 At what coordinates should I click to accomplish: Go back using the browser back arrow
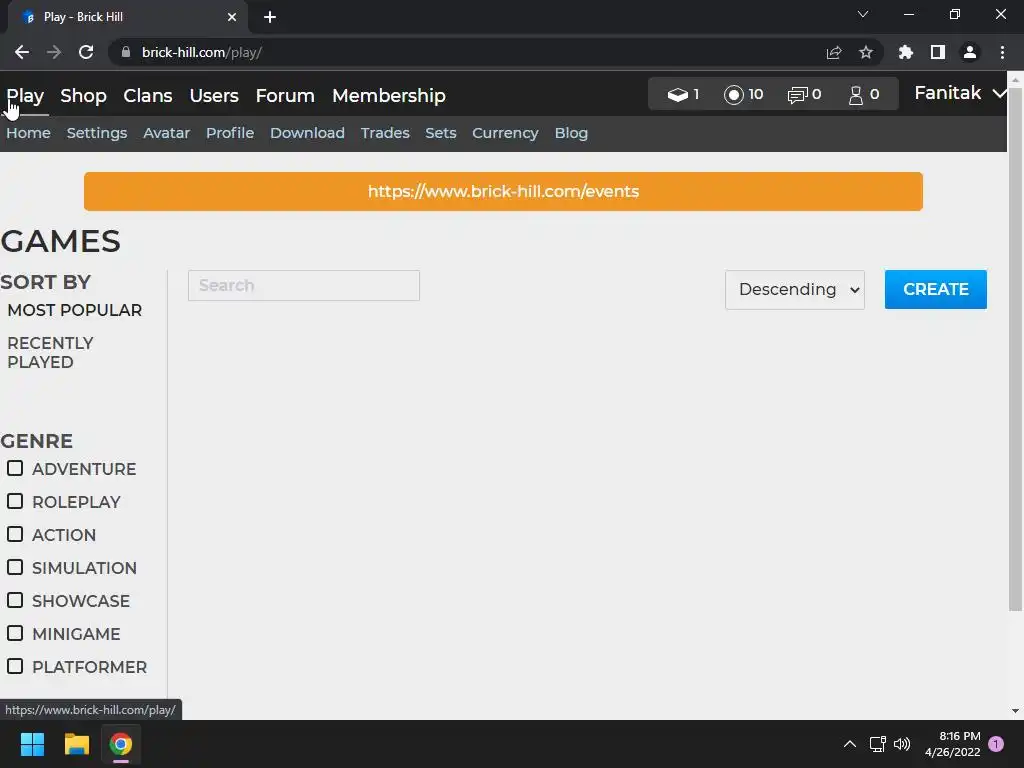click(22, 52)
